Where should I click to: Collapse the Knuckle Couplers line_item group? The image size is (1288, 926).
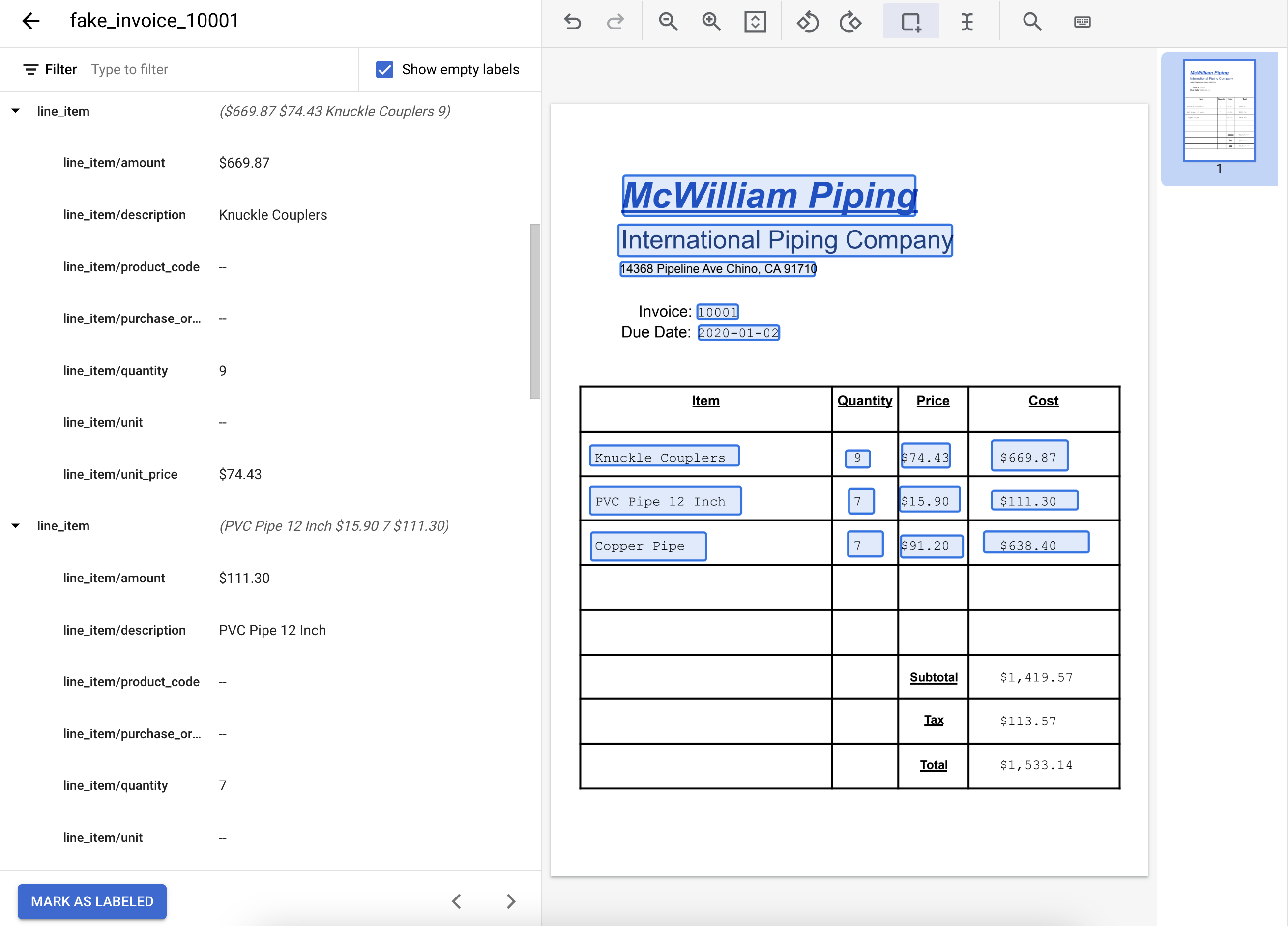pyautogui.click(x=16, y=111)
